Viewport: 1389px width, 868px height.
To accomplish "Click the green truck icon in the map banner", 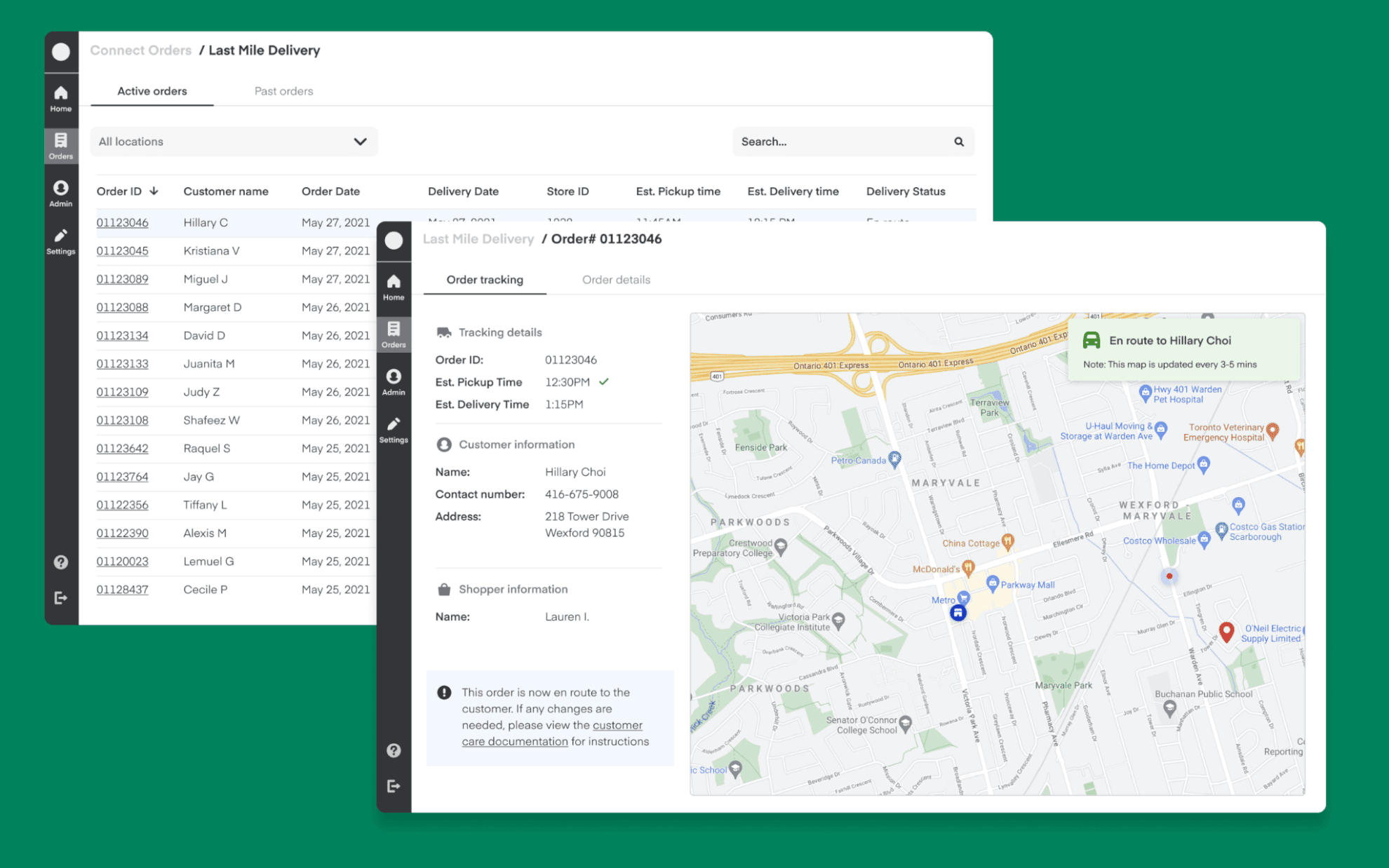I will pyautogui.click(x=1092, y=340).
